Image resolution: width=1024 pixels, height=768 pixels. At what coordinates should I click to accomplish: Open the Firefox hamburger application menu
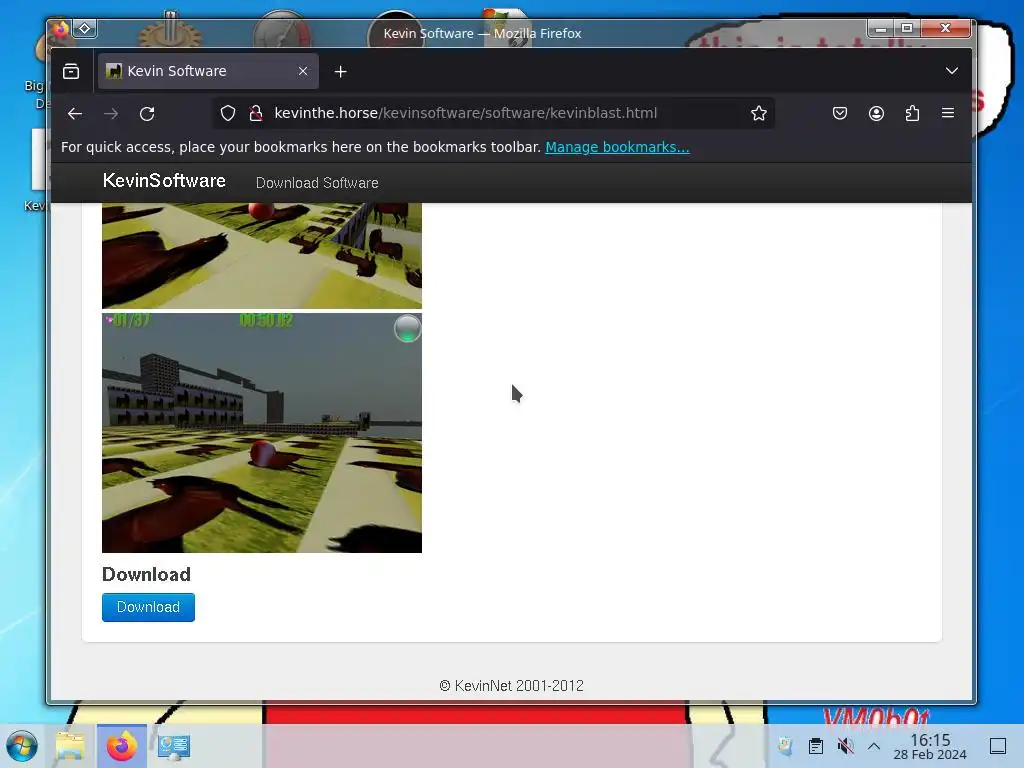click(948, 113)
